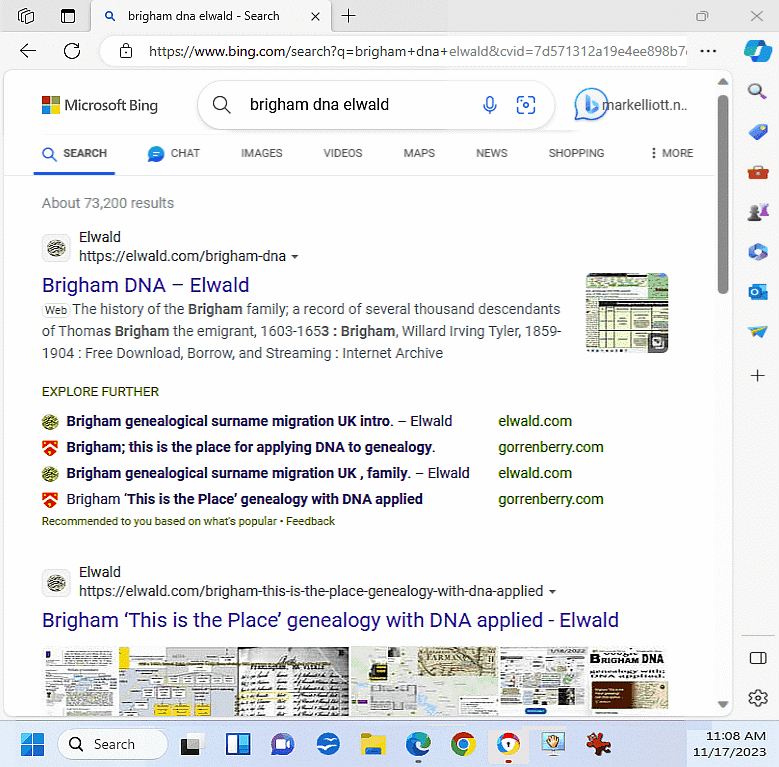Image resolution: width=779 pixels, height=767 pixels.
Task: Click elwald.com beside the UK intro link
Action: [535, 421]
